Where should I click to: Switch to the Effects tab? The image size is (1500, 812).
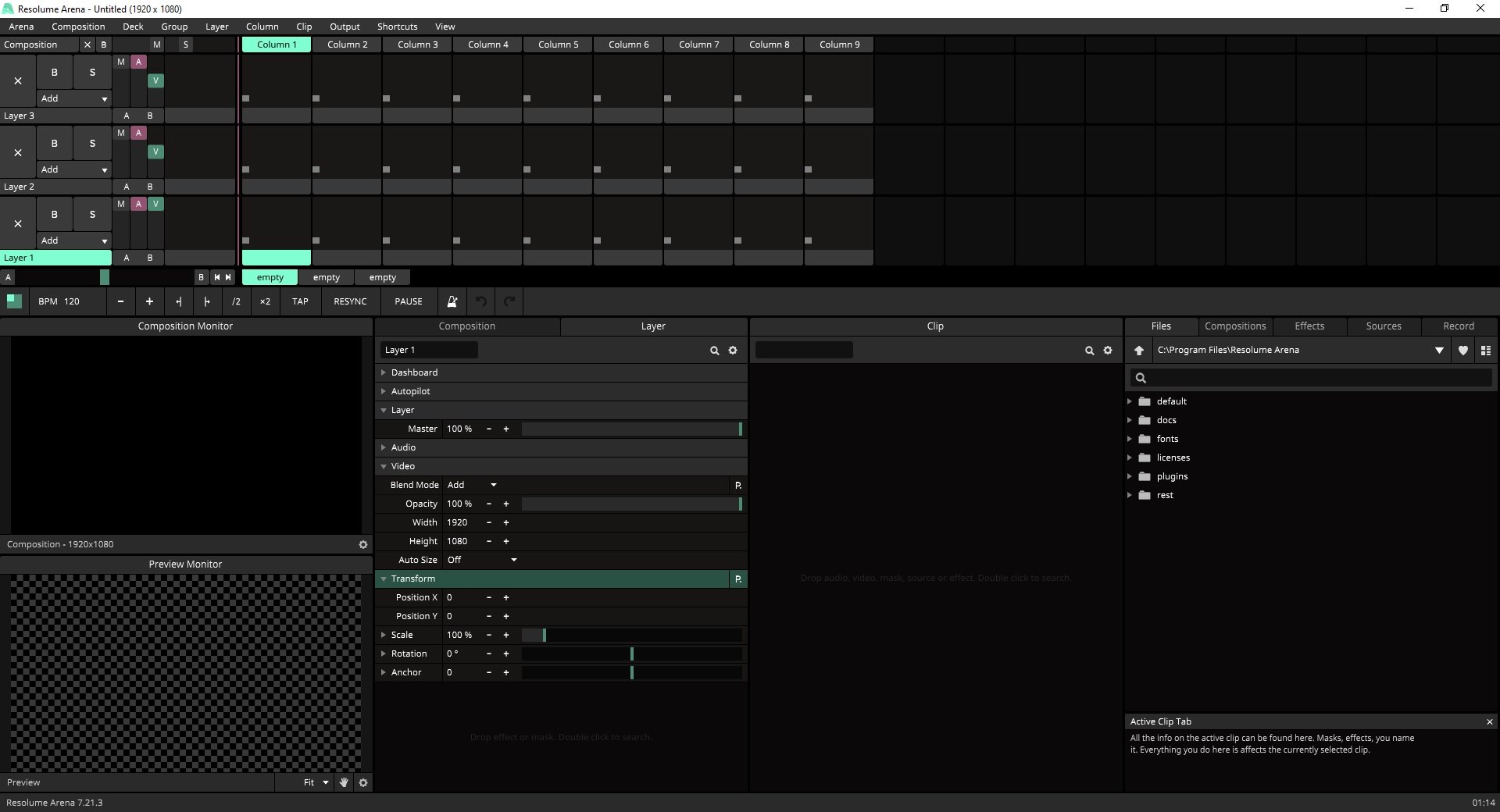click(1309, 326)
